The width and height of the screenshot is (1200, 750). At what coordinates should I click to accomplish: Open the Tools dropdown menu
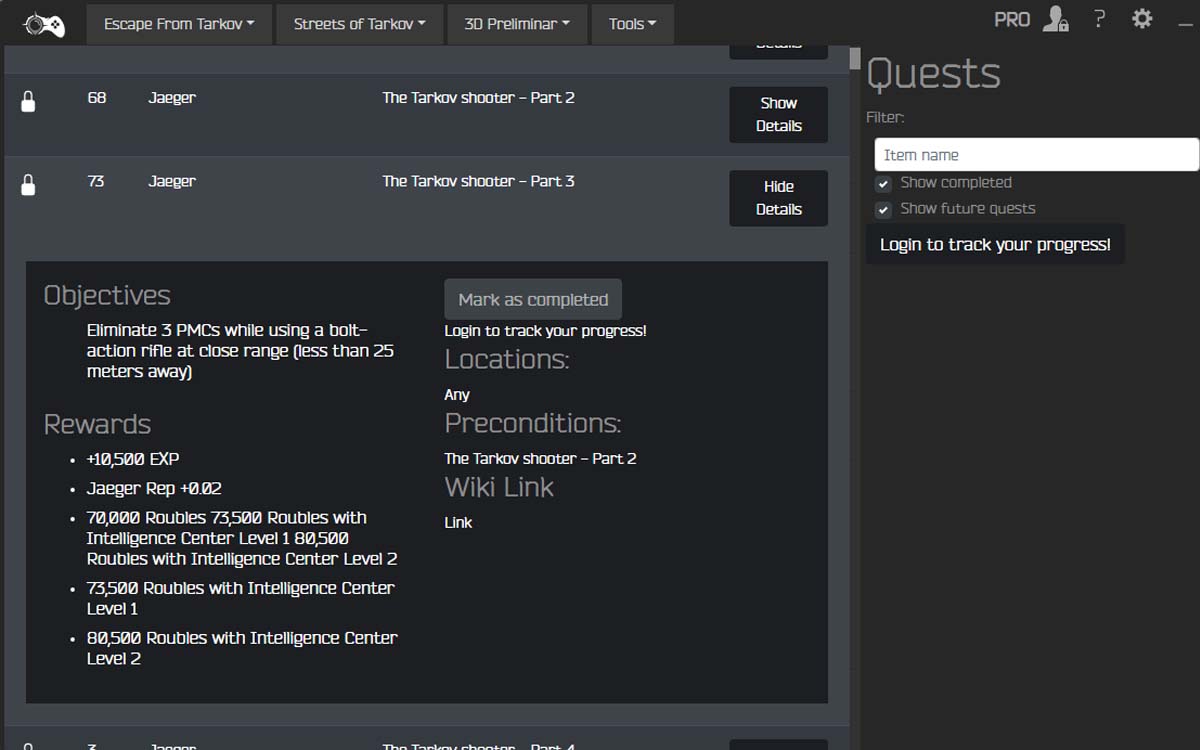(x=633, y=24)
